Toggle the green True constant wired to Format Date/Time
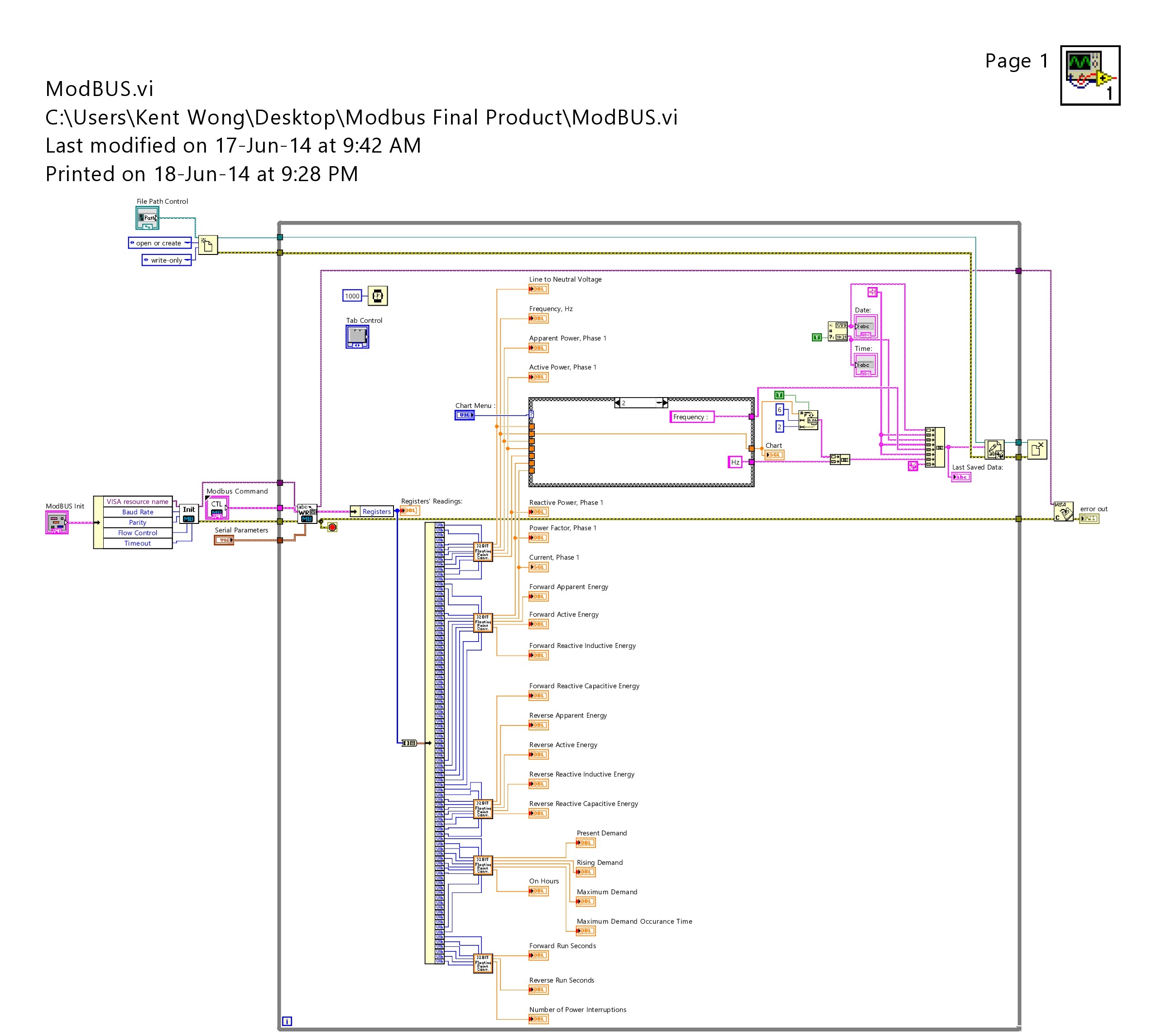Image resolution: width=1152 pixels, height=1036 pixels. [817, 337]
